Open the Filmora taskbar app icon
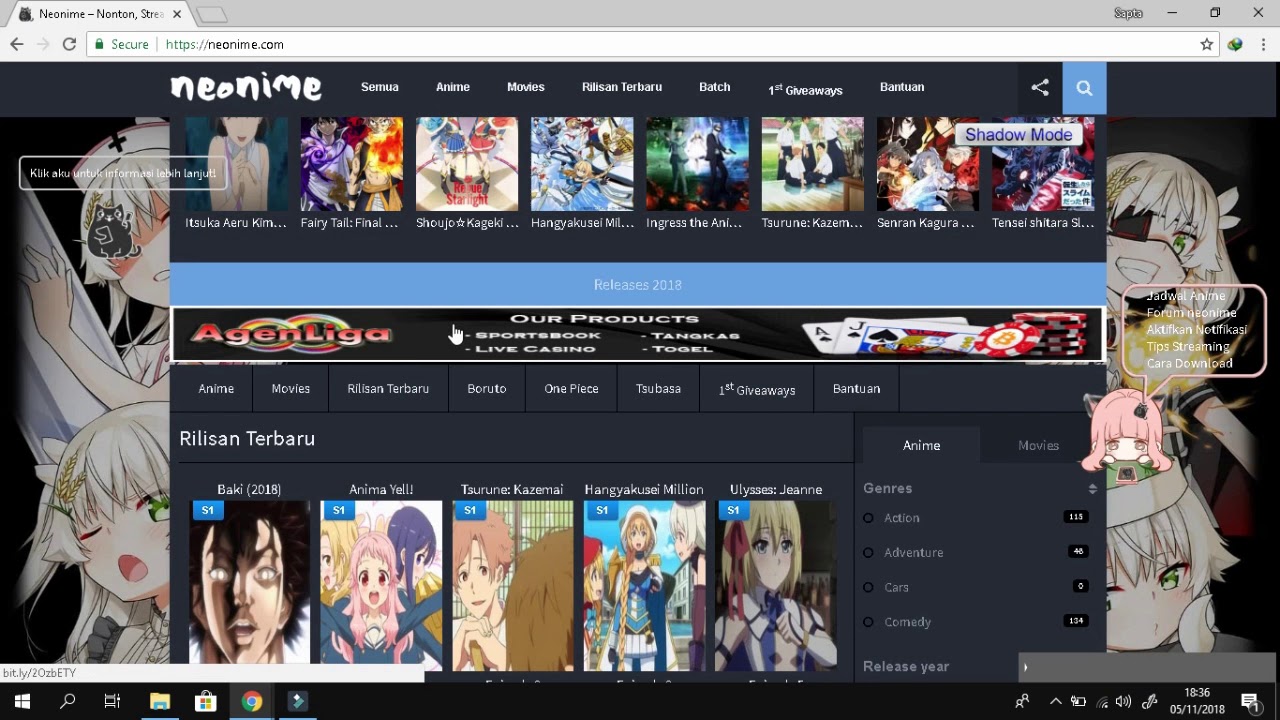Screen dimensions: 1280x720 tap(297, 701)
